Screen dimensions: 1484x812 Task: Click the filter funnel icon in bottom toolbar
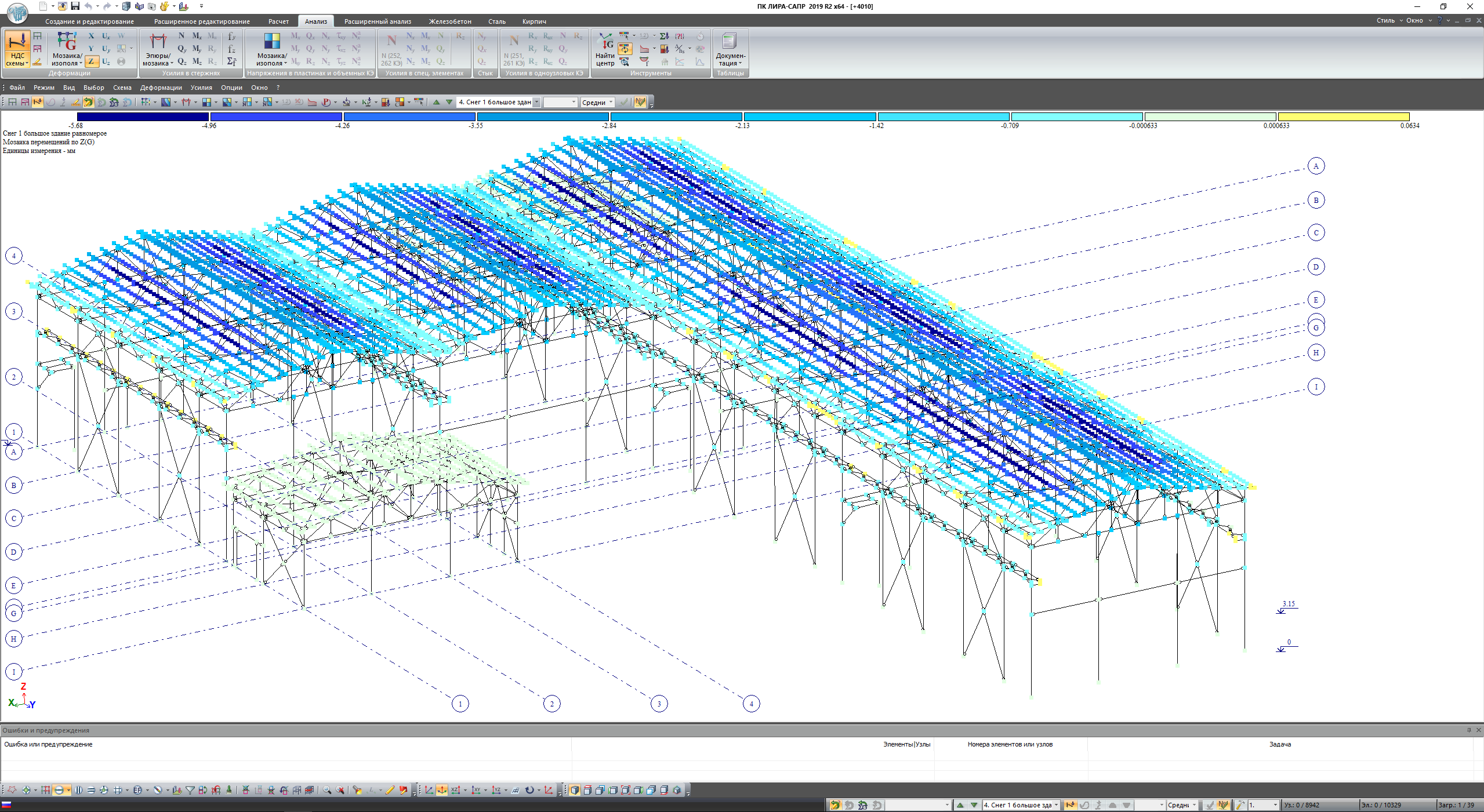point(190,790)
